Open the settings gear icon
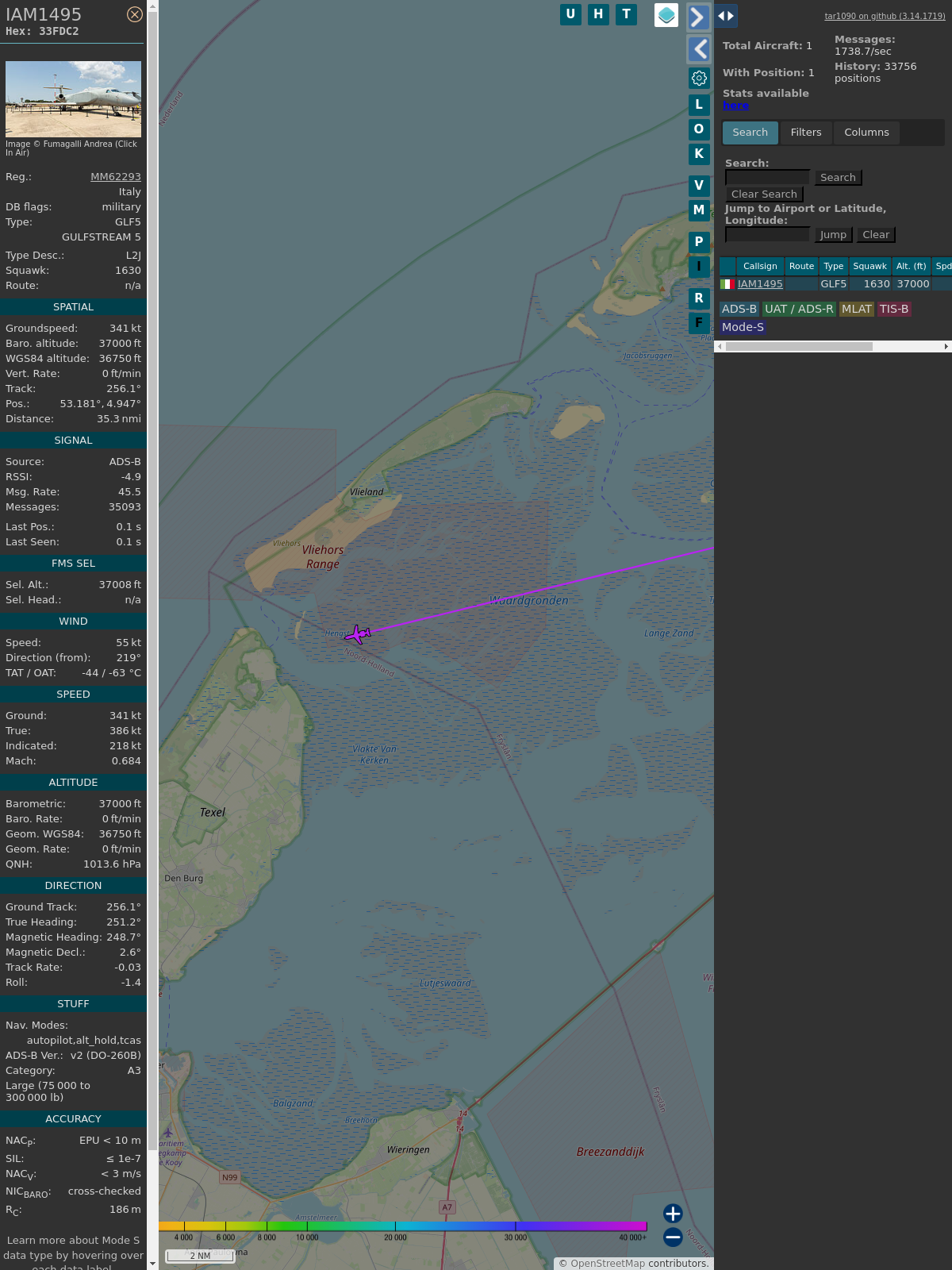The width and height of the screenshot is (952, 1270). tap(699, 78)
